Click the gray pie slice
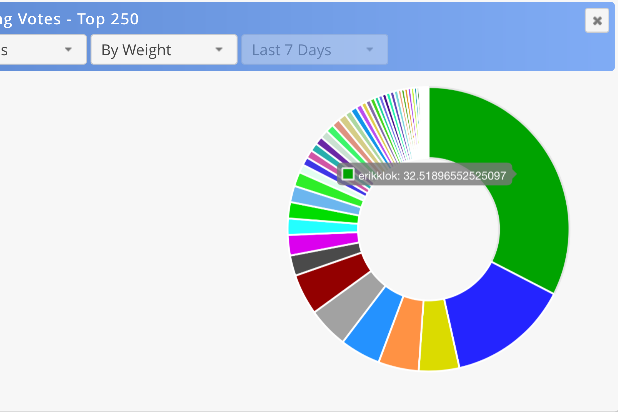The height and width of the screenshot is (413, 618). tap(349, 307)
